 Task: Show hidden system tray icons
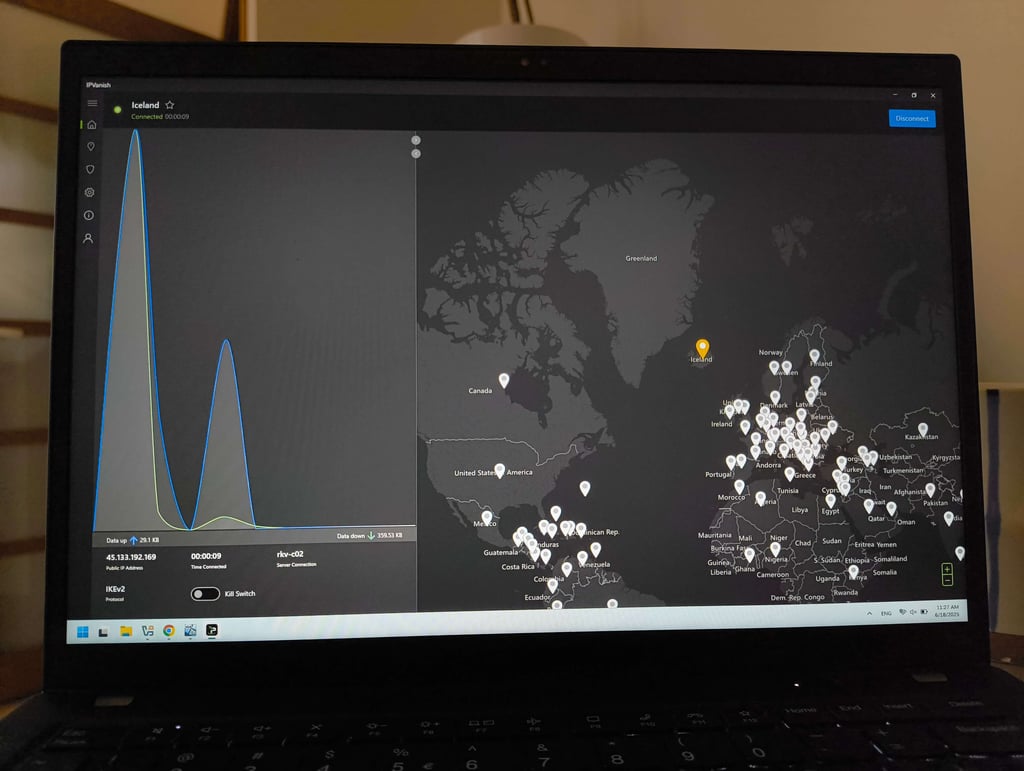869,614
